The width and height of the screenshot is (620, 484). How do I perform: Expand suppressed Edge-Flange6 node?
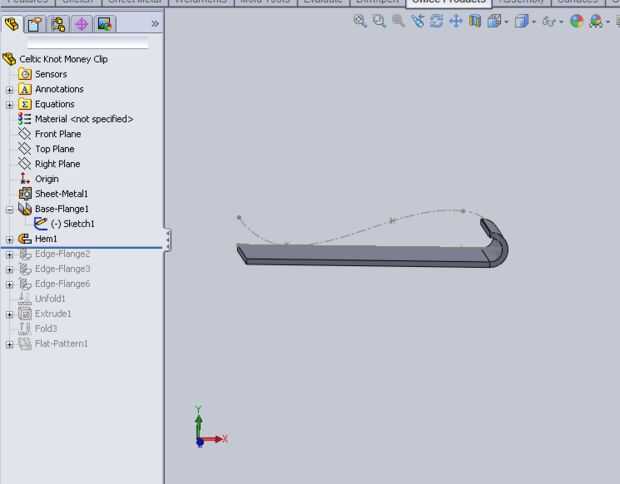coord(9,284)
